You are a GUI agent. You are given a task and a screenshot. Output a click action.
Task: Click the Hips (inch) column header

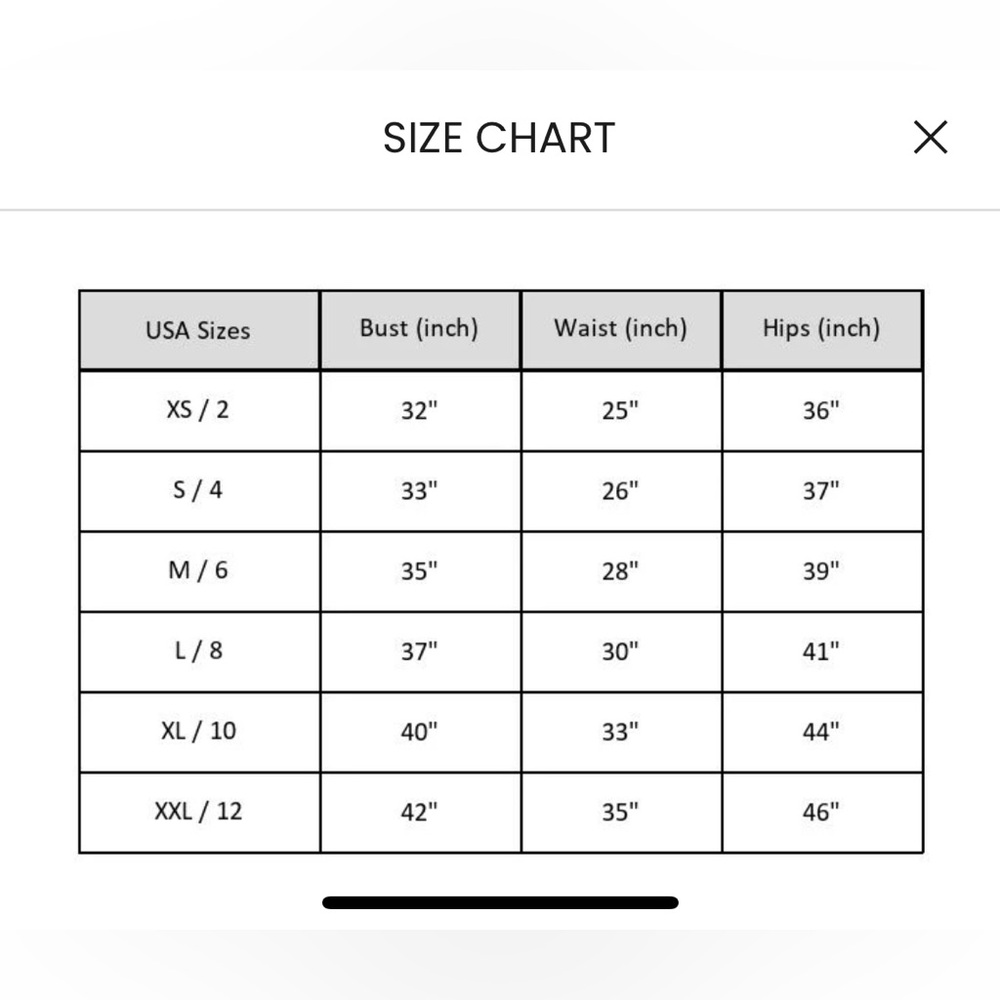[822, 329]
